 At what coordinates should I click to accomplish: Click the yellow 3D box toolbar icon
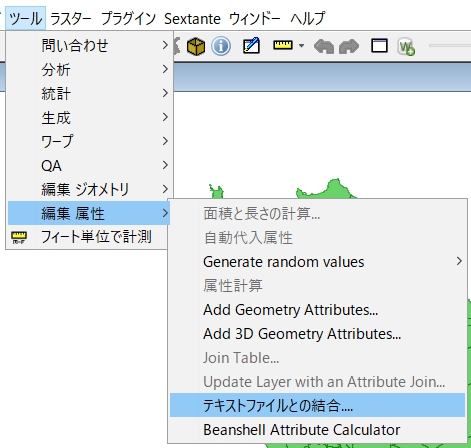tap(196, 46)
